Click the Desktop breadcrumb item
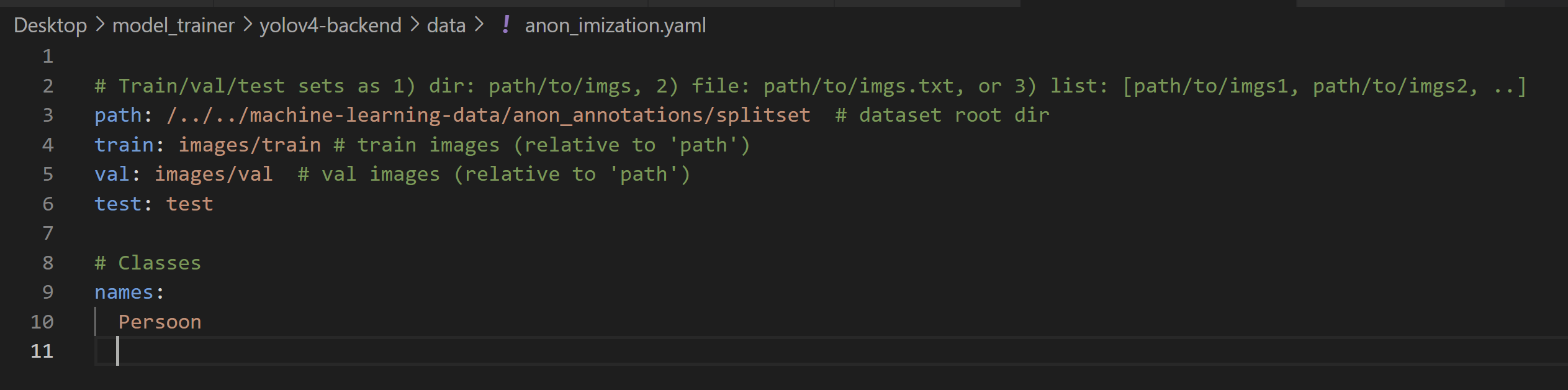Screen dimensions: 1568x390 50,25
